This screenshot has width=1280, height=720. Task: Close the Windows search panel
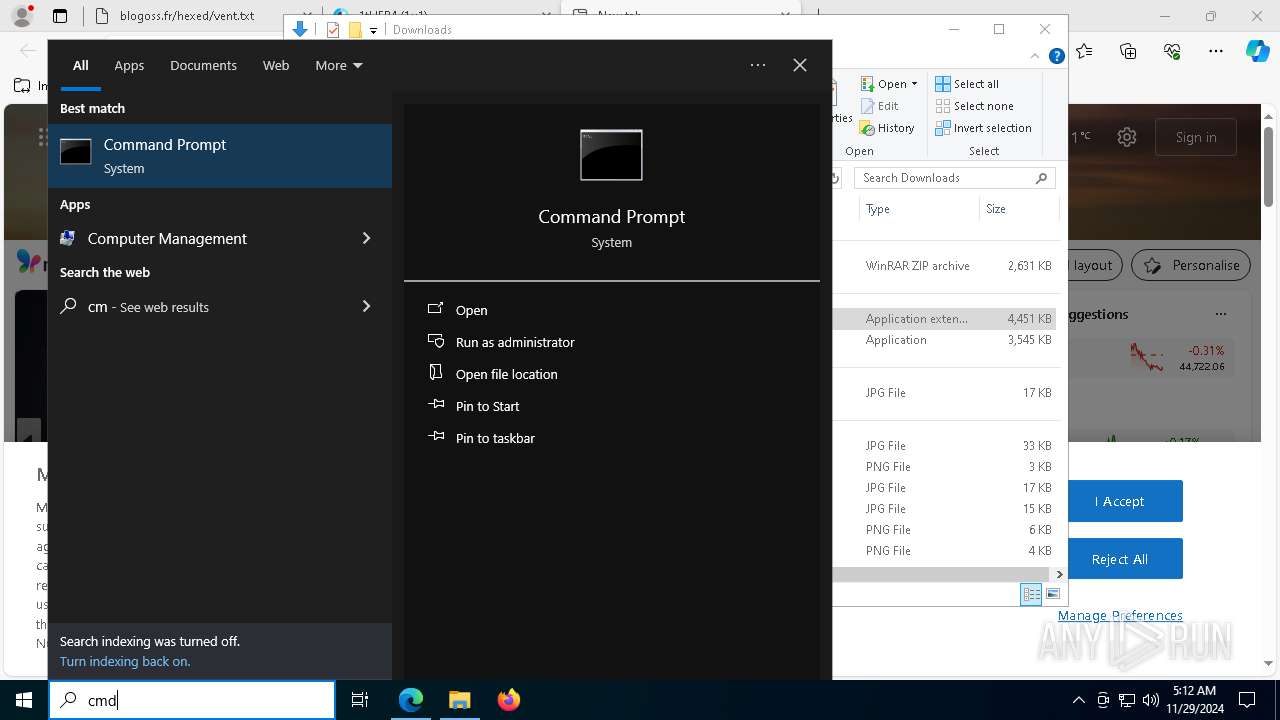point(800,65)
